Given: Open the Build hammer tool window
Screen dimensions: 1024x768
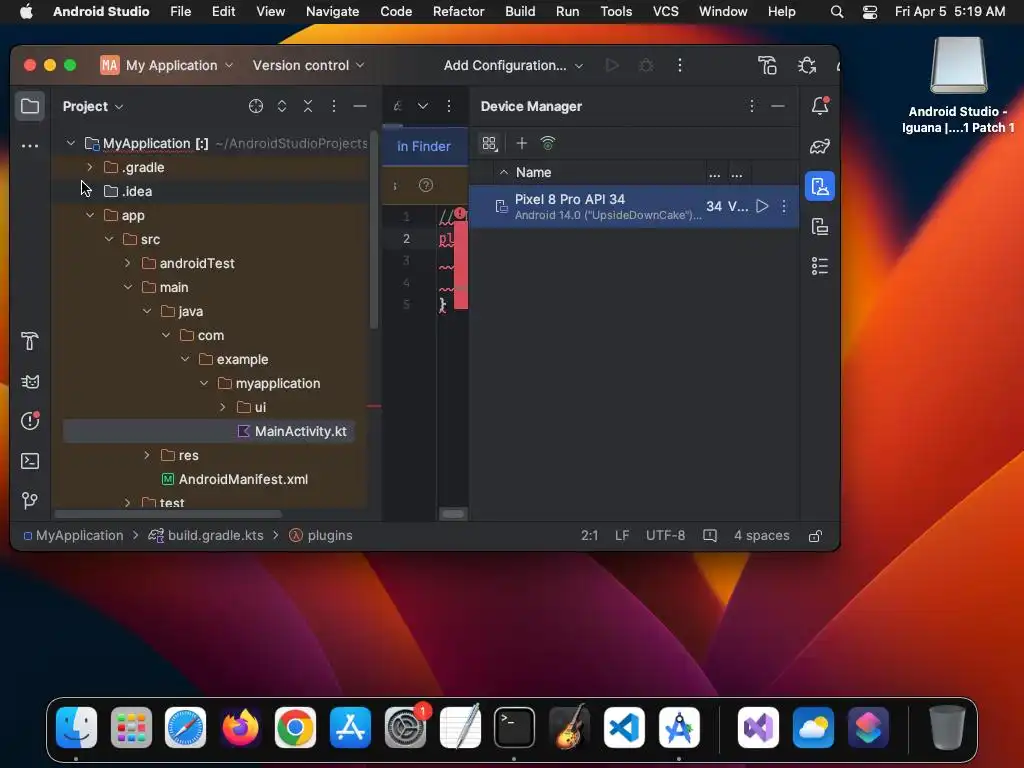Looking at the screenshot, I should (30, 341).
